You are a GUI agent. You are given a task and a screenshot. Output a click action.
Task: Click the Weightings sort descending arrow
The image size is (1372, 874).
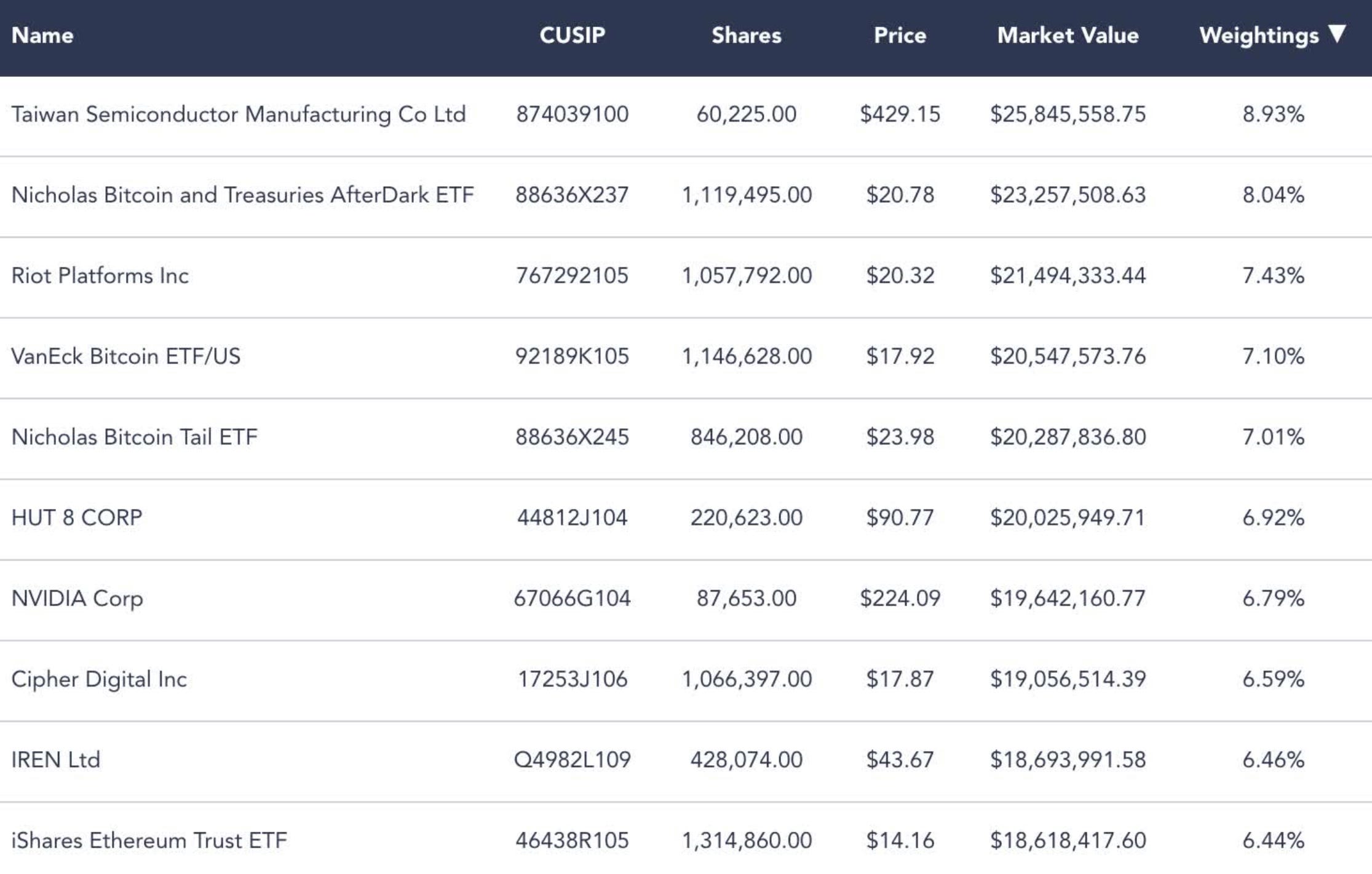tap(1337, 34)
